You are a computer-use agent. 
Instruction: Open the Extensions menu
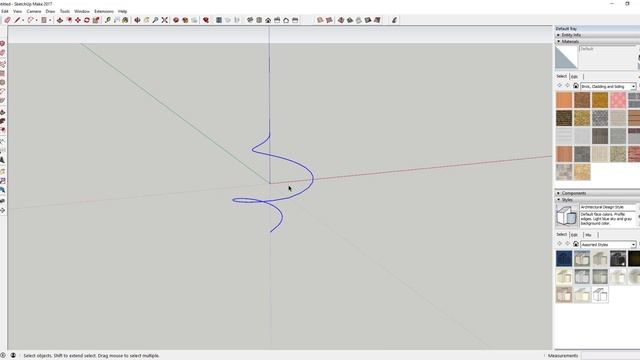point(104,11)
